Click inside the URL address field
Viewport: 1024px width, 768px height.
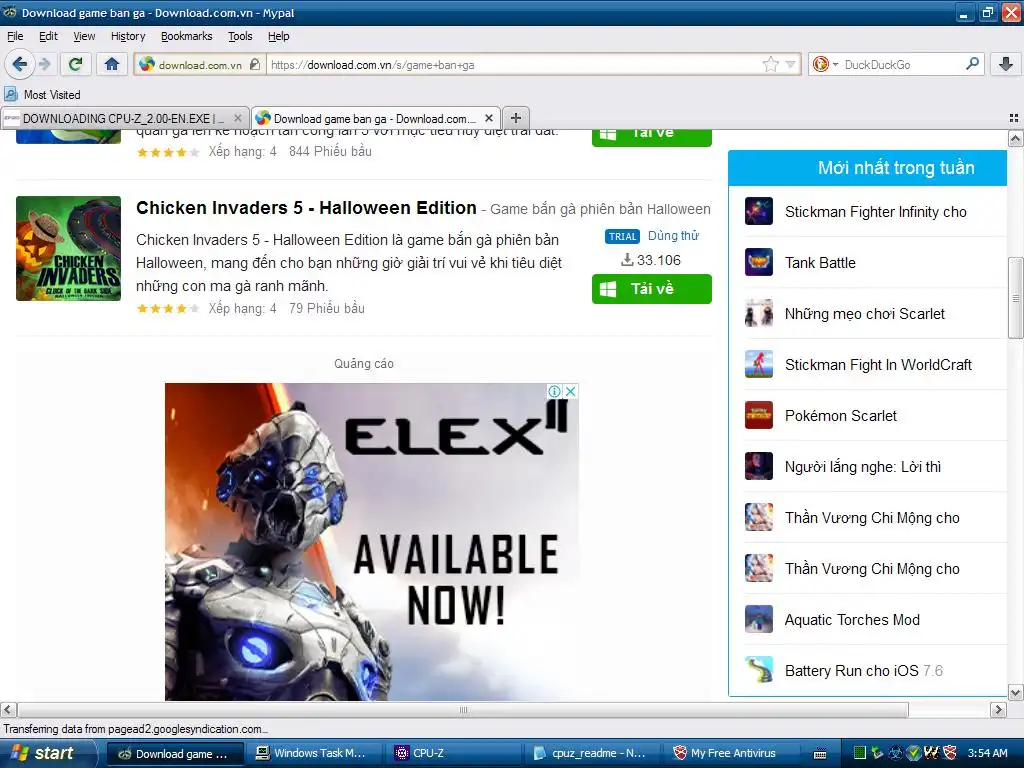point(513,65)
